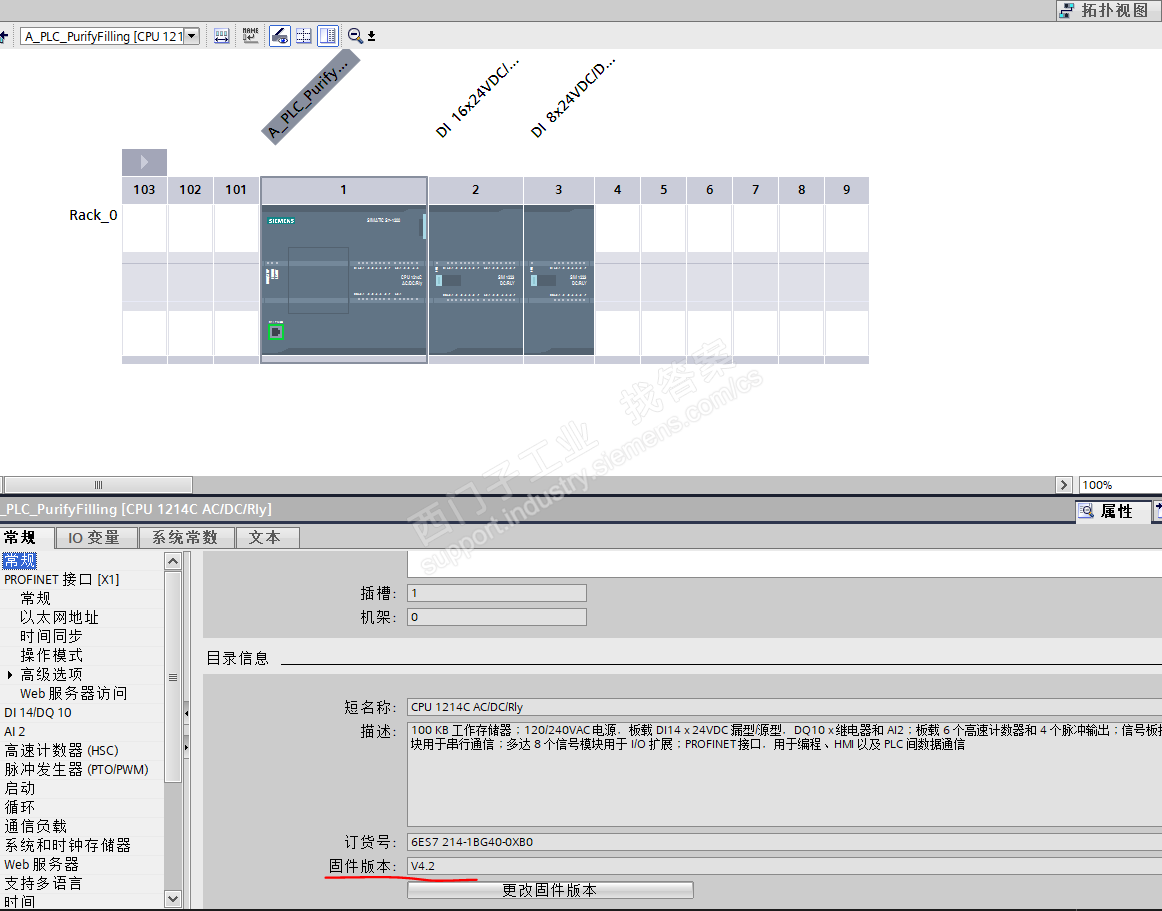Select highlighted 常规 tree item
Viewport: 1162px width, 911px height.
[x=19, y=560]
